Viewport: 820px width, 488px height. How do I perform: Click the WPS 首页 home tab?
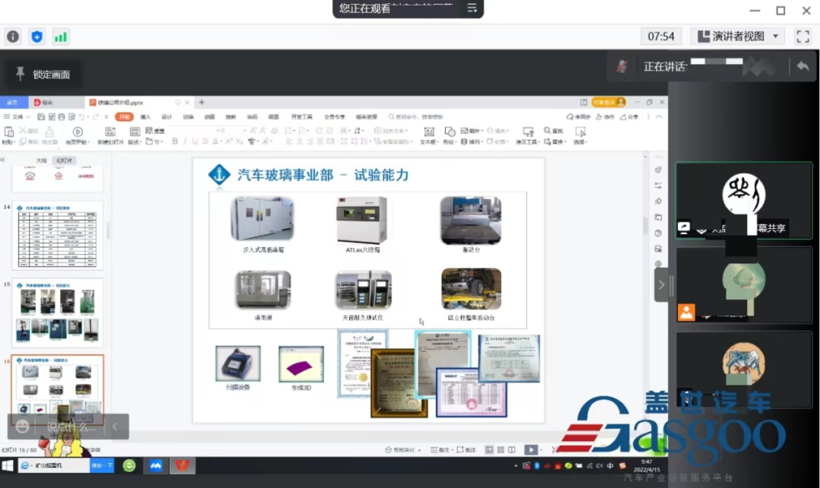(13, 102)
